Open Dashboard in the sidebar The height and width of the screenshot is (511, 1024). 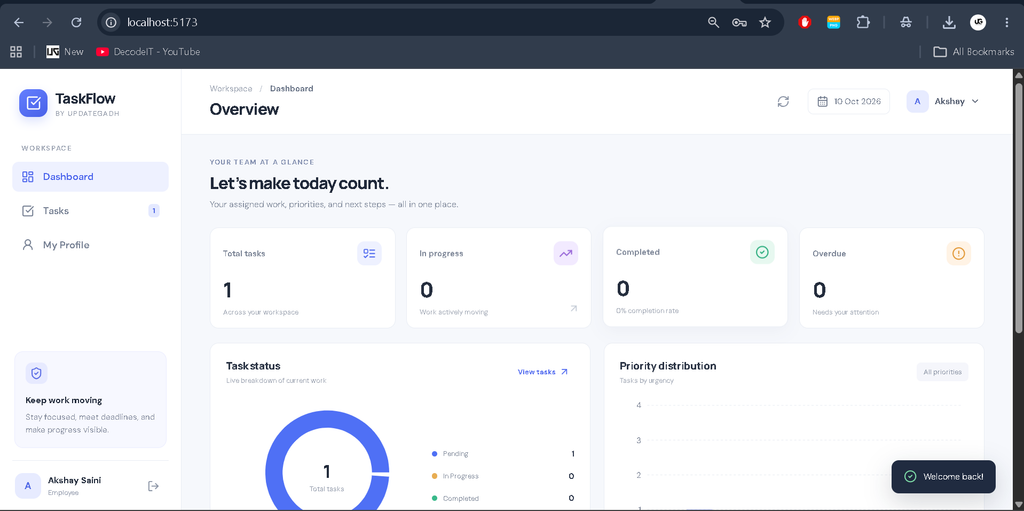90,176
